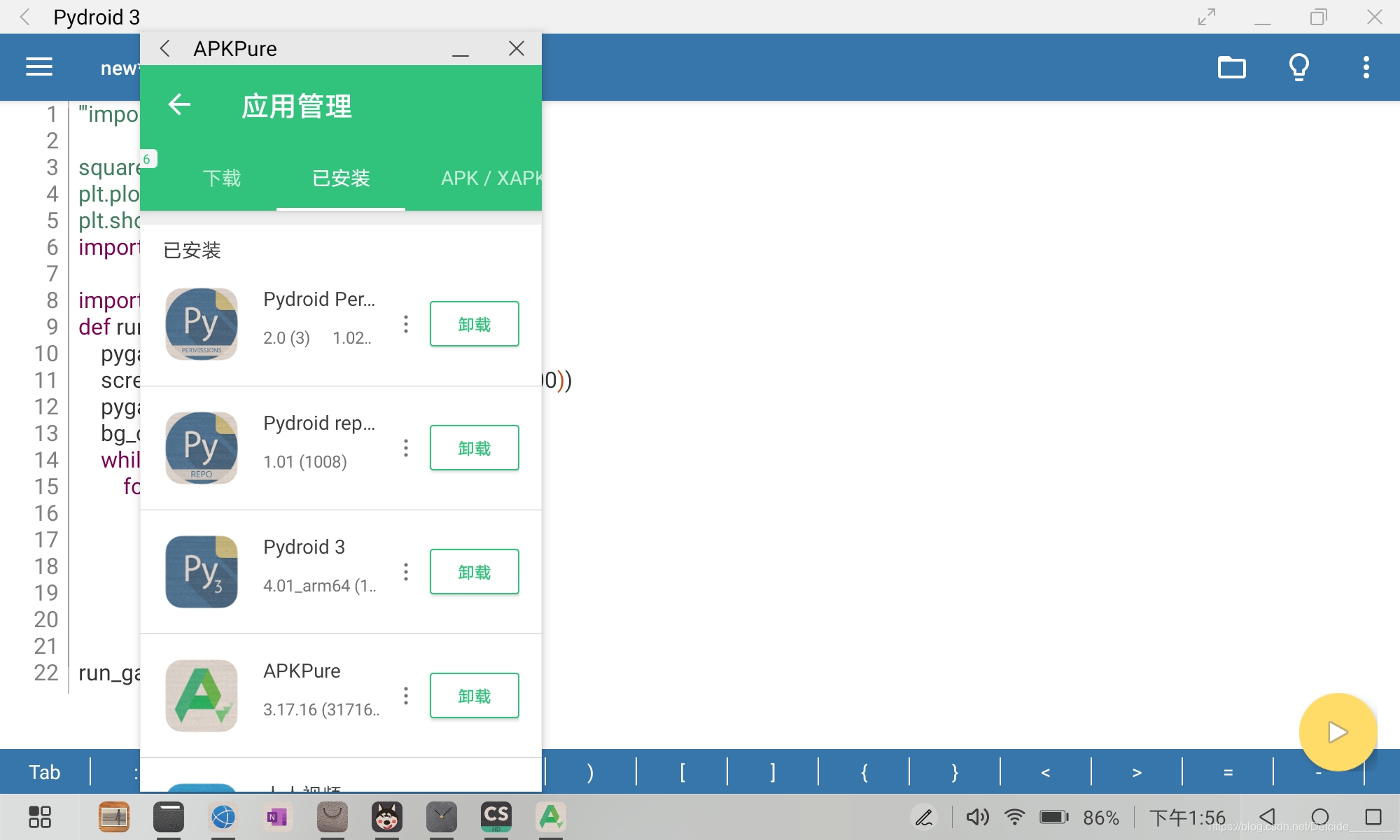
Task: Open the folder file browser icon
Action: point(1232,67)
